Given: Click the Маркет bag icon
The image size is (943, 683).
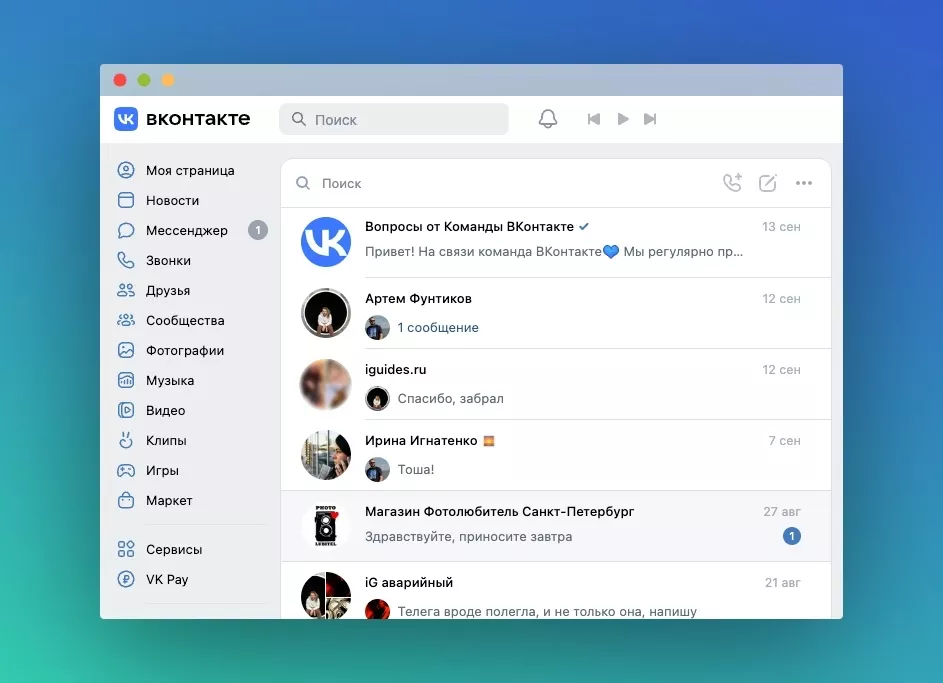Looking at the screenshot, I should click(x=126, y=500).
